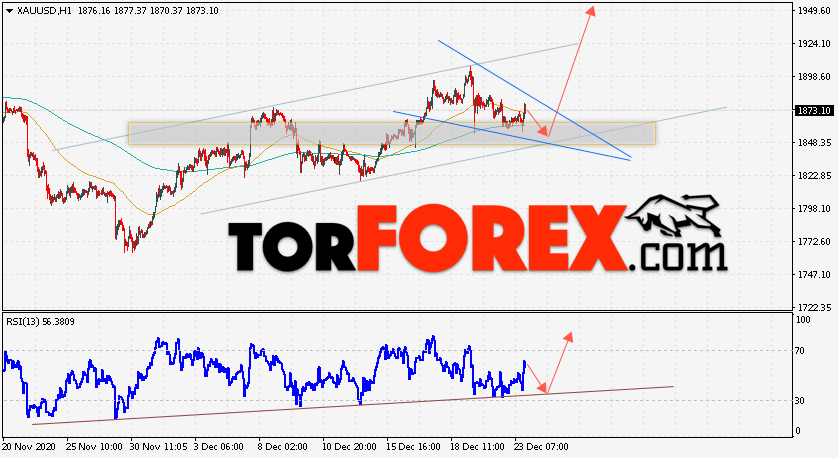
Task: Click the 1798.10 price axis value
Action: [x=814, y=209]
